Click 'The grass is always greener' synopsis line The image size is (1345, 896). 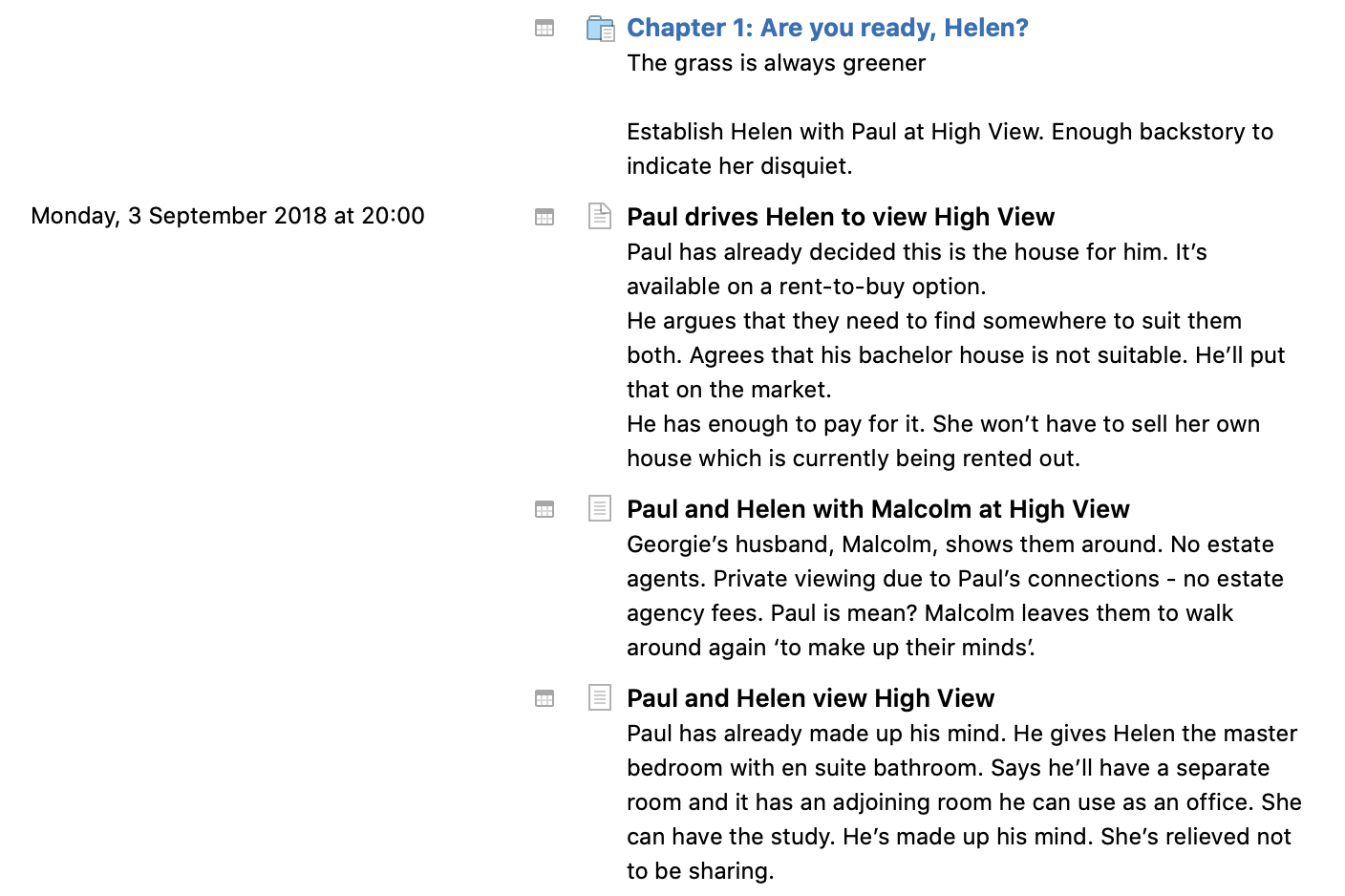(776, 63)
